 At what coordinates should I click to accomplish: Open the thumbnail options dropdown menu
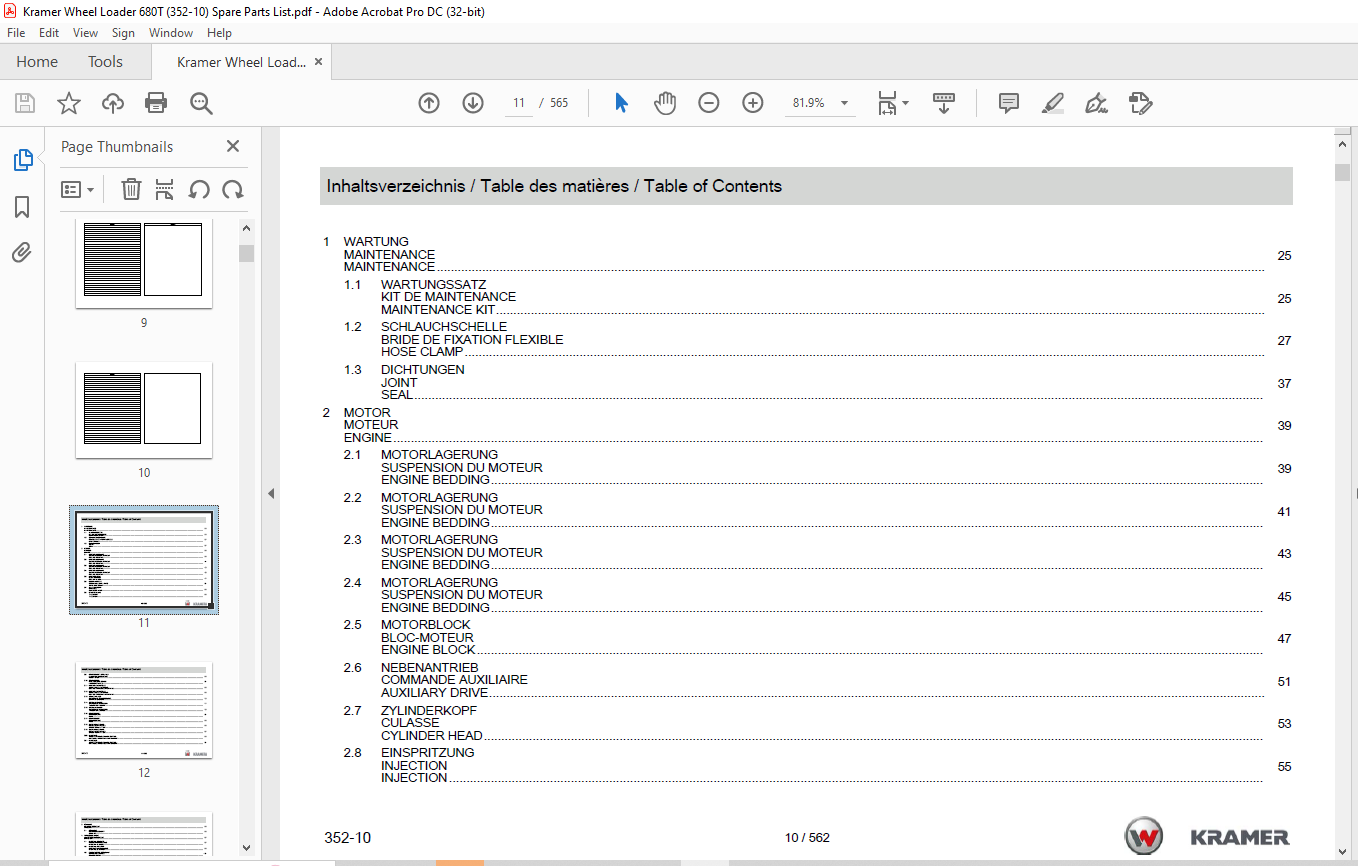tap(77, 189)
